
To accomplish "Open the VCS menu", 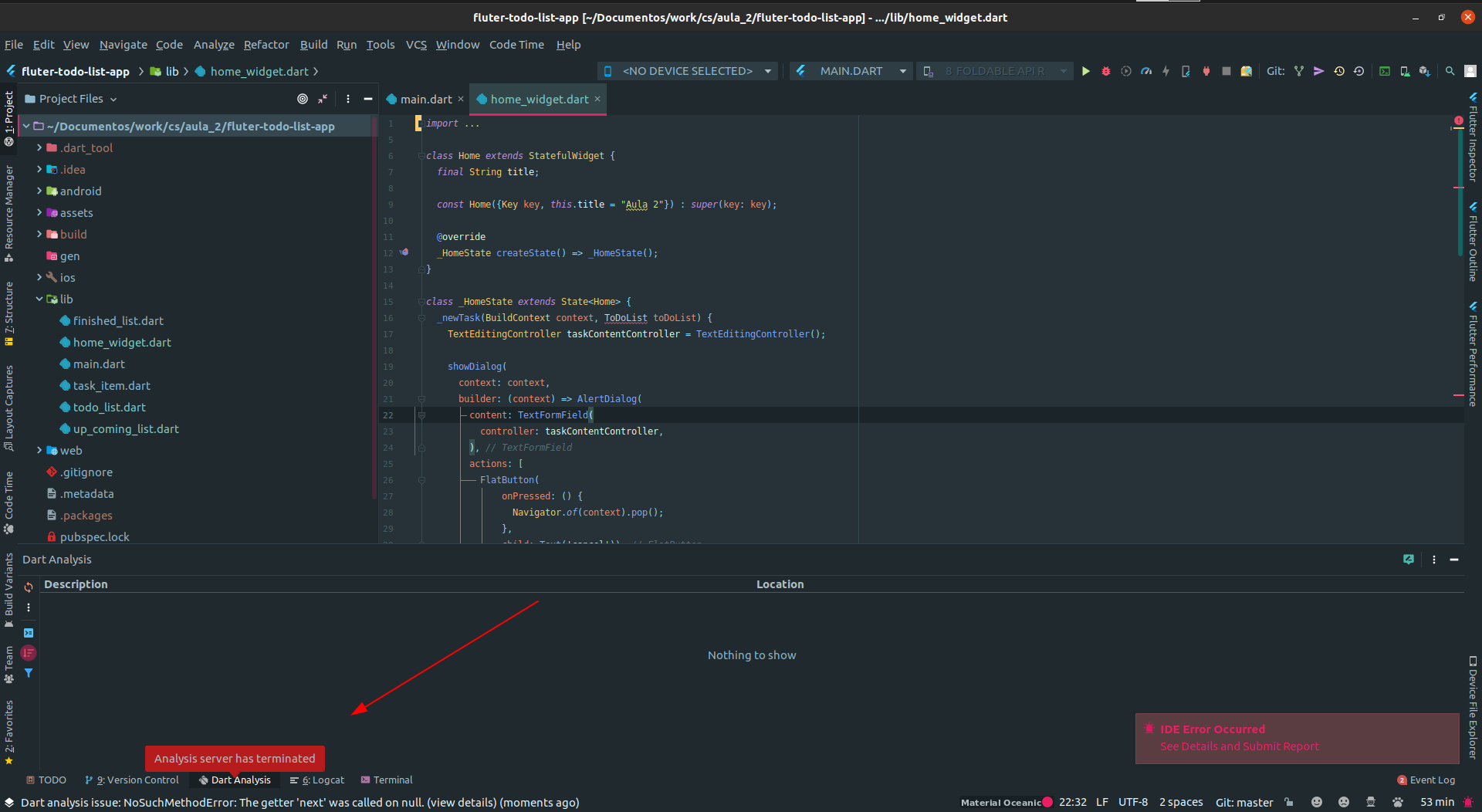I will 416,45.
